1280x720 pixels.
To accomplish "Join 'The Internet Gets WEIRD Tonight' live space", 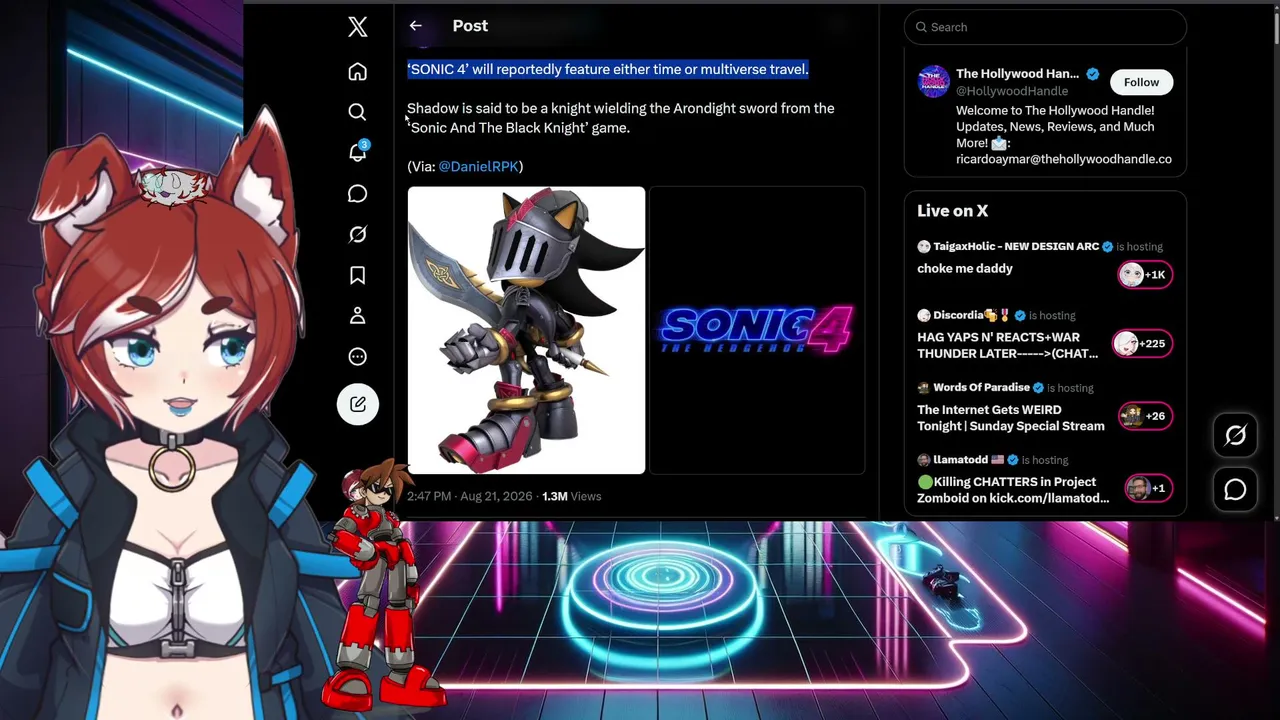I will pyautogui.click(x=1011, y=418).
